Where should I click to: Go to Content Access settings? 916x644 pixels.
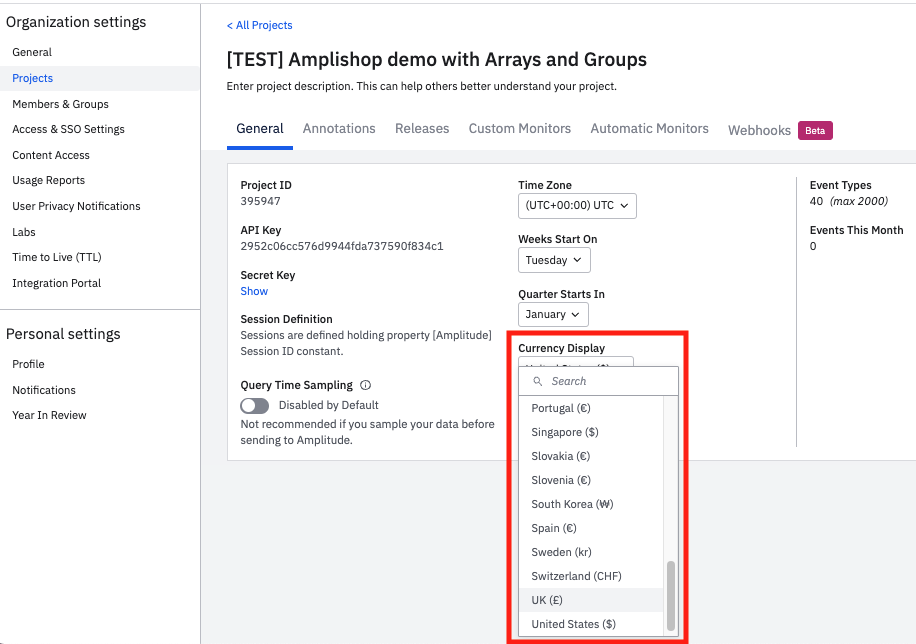[x=51, y=155]
